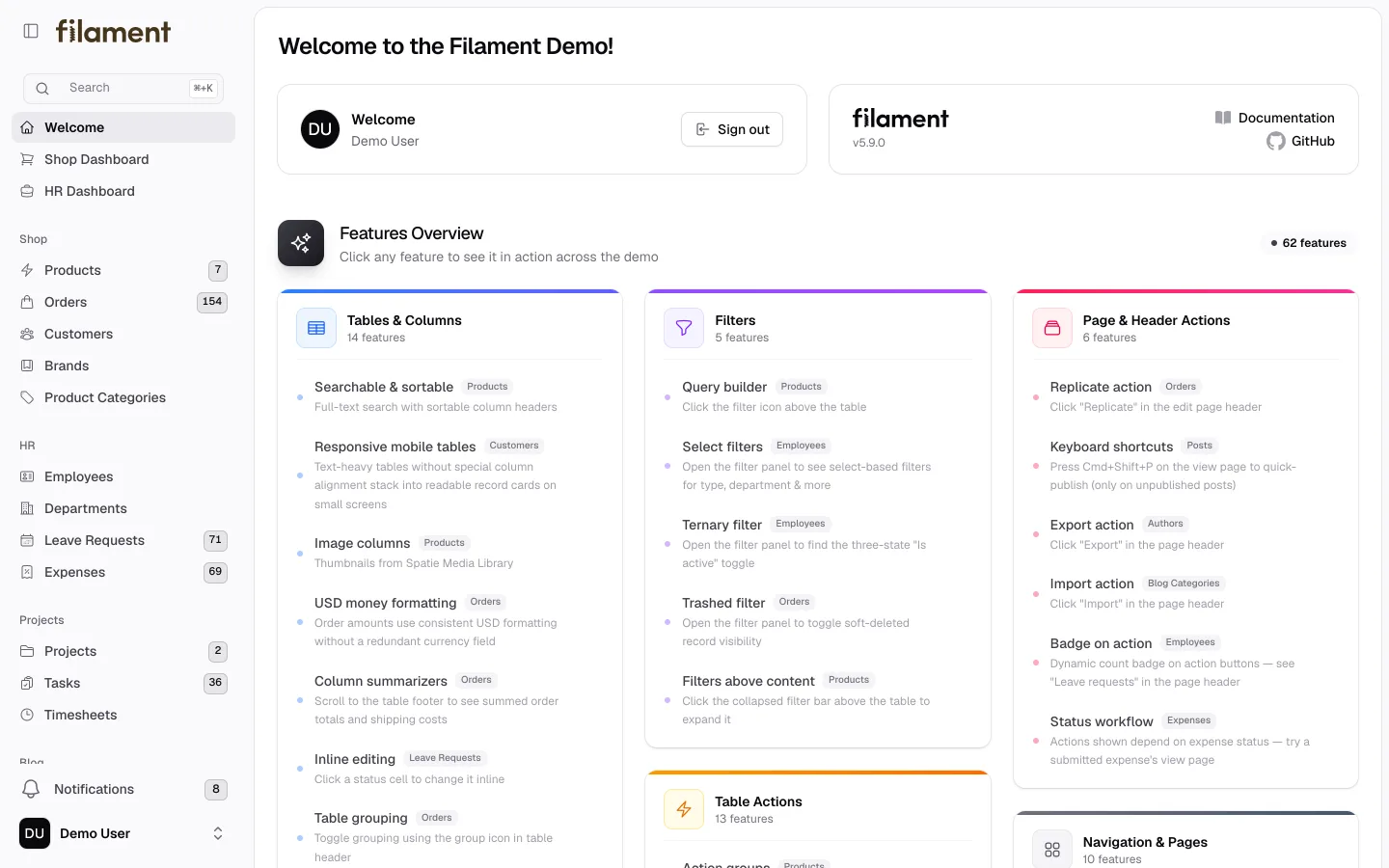This screenshot has width=1389, height=868.
Task: Open Brands in the Shop menu
Action: click(x=123, y=366)
